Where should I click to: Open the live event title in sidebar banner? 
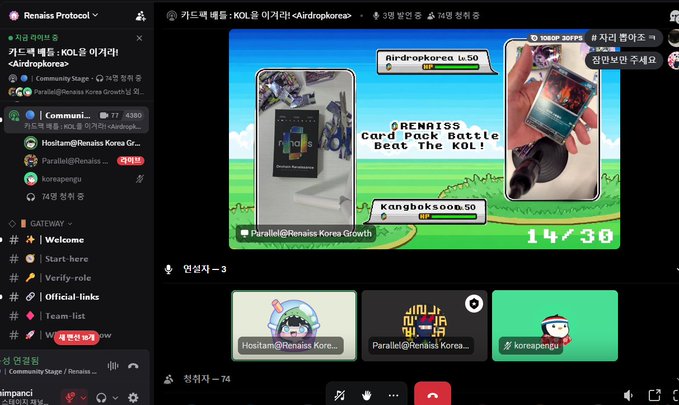(63, 58)
